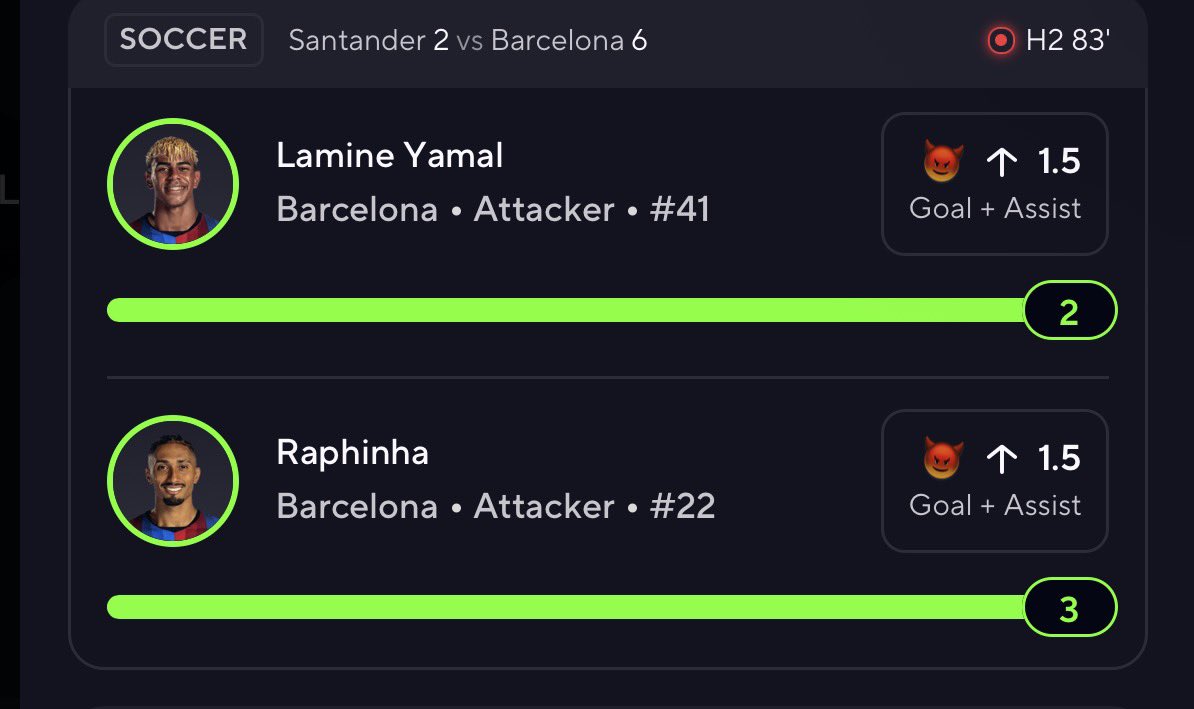The height and width of the screenshot is (709, 1194).
Task: Click Barcelona • Attacker • #41 details
Action: tap(493, 209)
